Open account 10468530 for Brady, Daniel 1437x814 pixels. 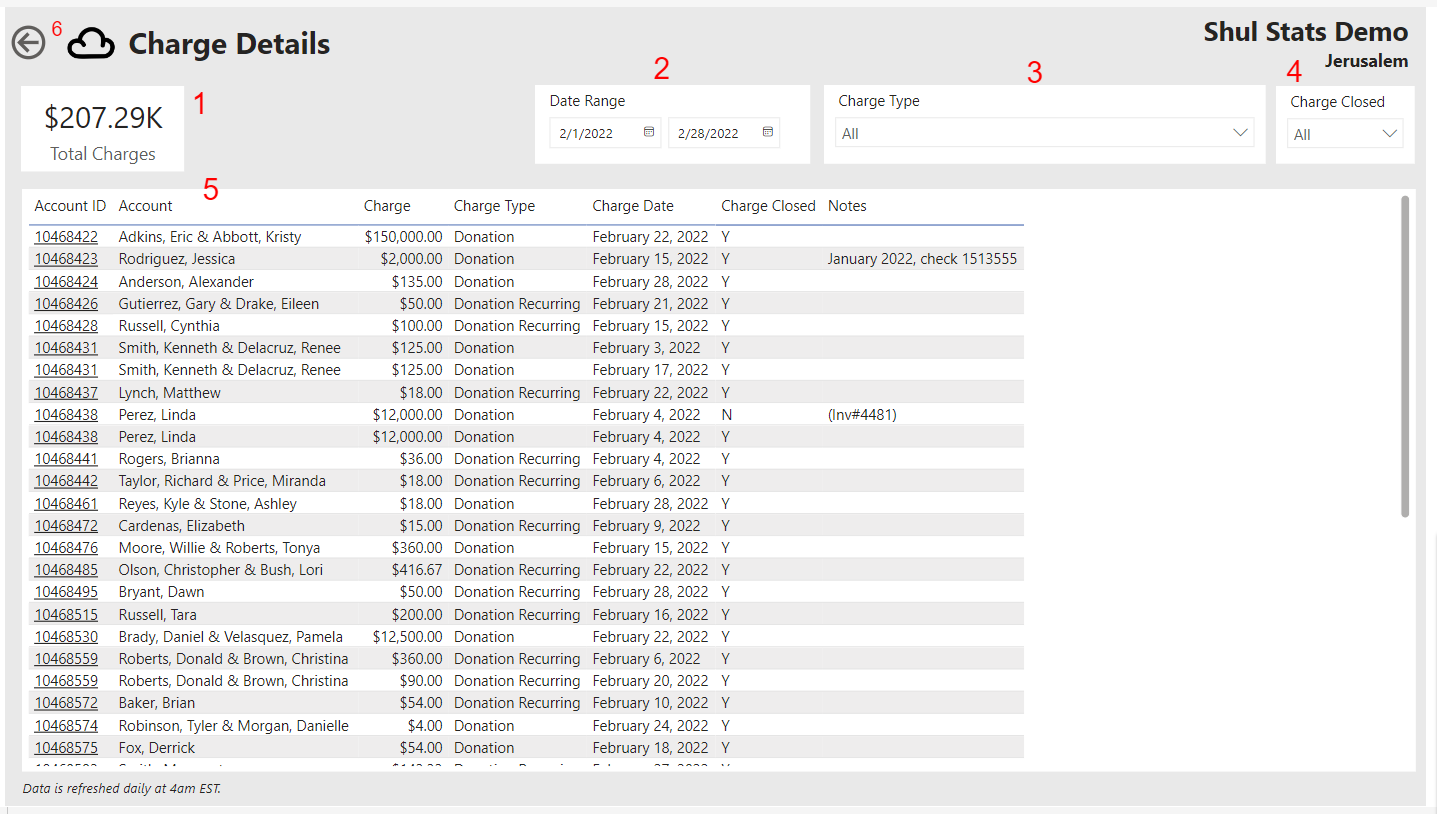click(66, 636)
